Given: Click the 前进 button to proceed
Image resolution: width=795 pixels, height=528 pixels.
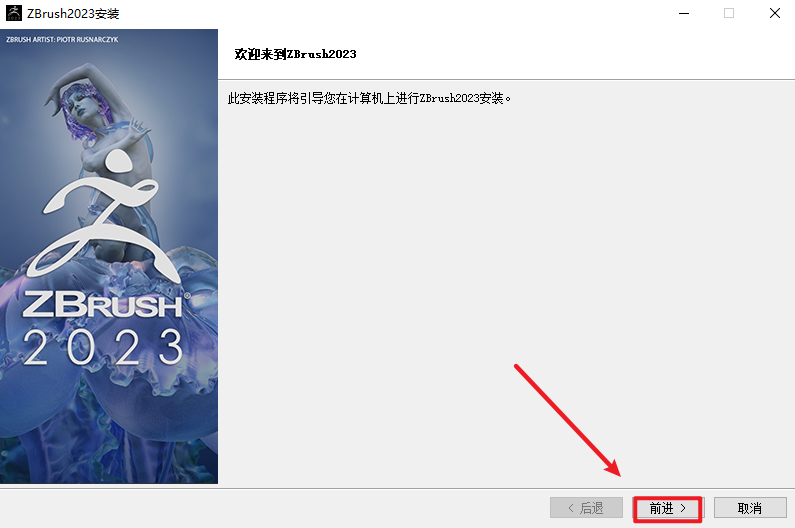Looking at the screenshot, I should pos(668,508).
